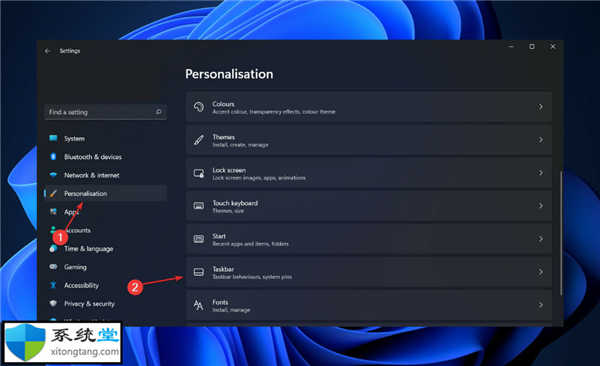This screenshot has height=366, width=600.
Task: Click the Themes pen icon
Action: tap(199, 140)
